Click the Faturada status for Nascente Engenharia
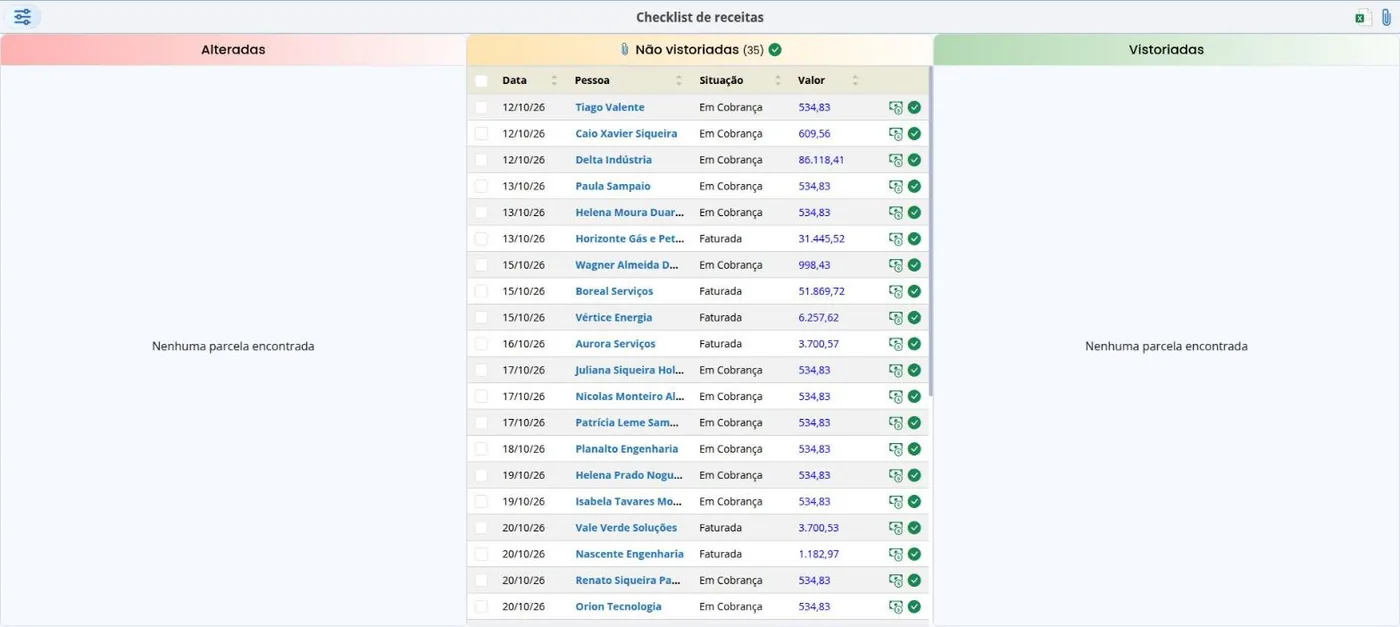Image resolution: width=1400 pixels, height=627 pixels. point(720,554)
